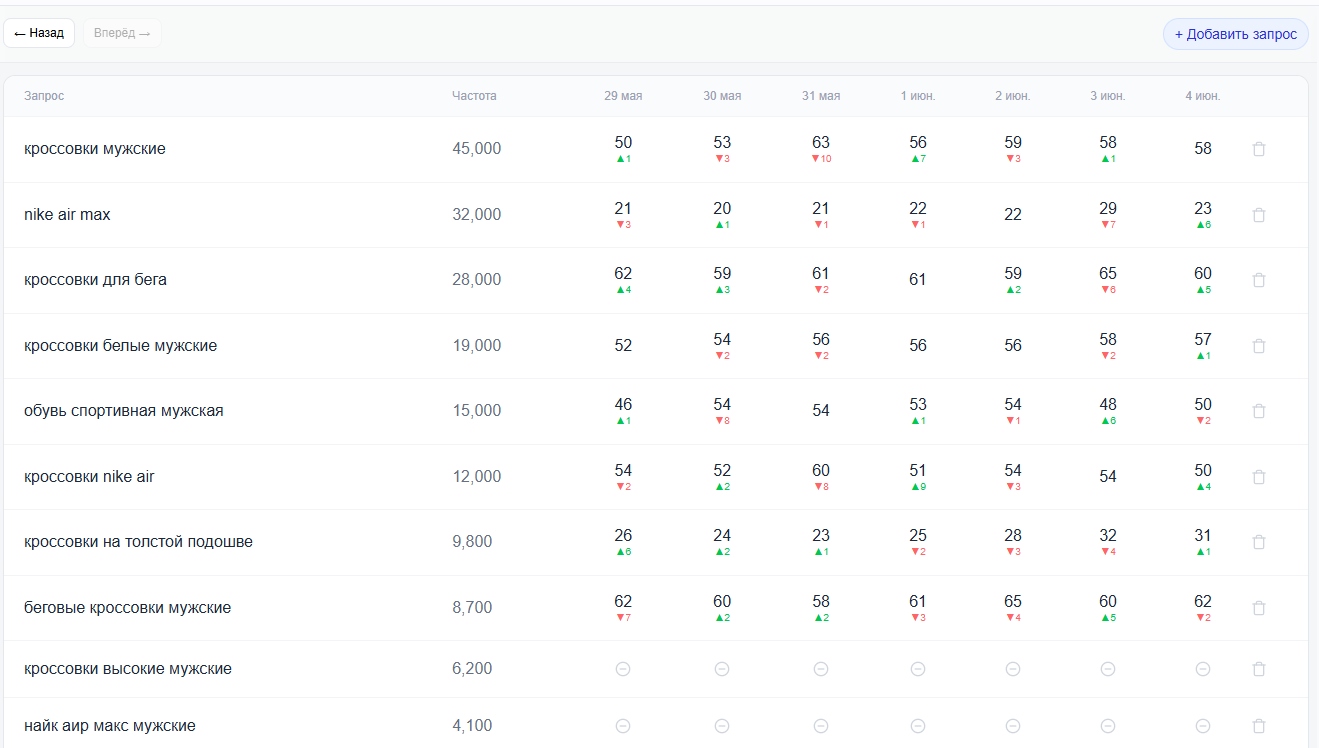Click the "Вперёд" navigation button

pyautogui.click(x=122, y=33)
